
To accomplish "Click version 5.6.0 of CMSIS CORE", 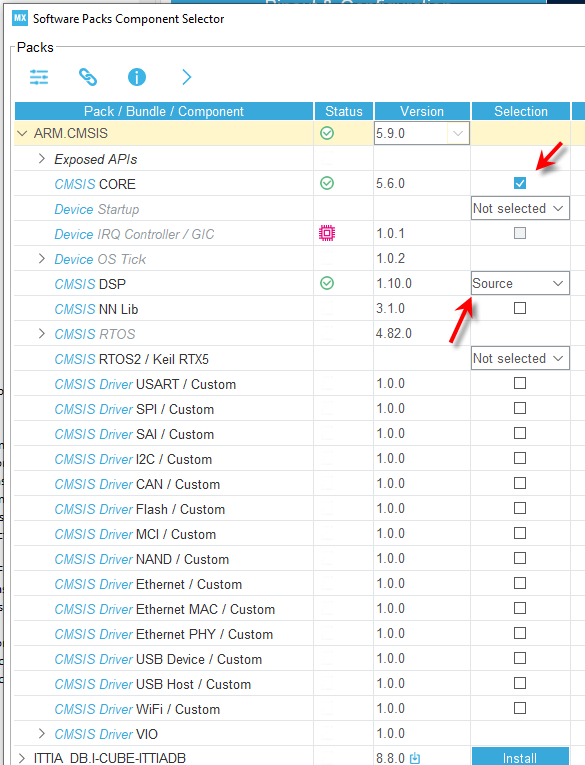I will click(x=390, y=183).
